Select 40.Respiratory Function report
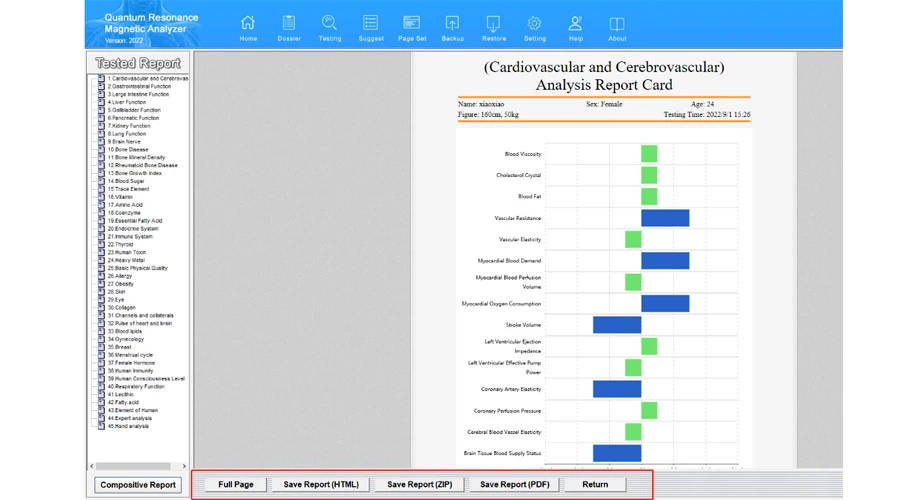The height and width of the screenshot is (500, 900). pyautogui.click(x=136, y=386)
